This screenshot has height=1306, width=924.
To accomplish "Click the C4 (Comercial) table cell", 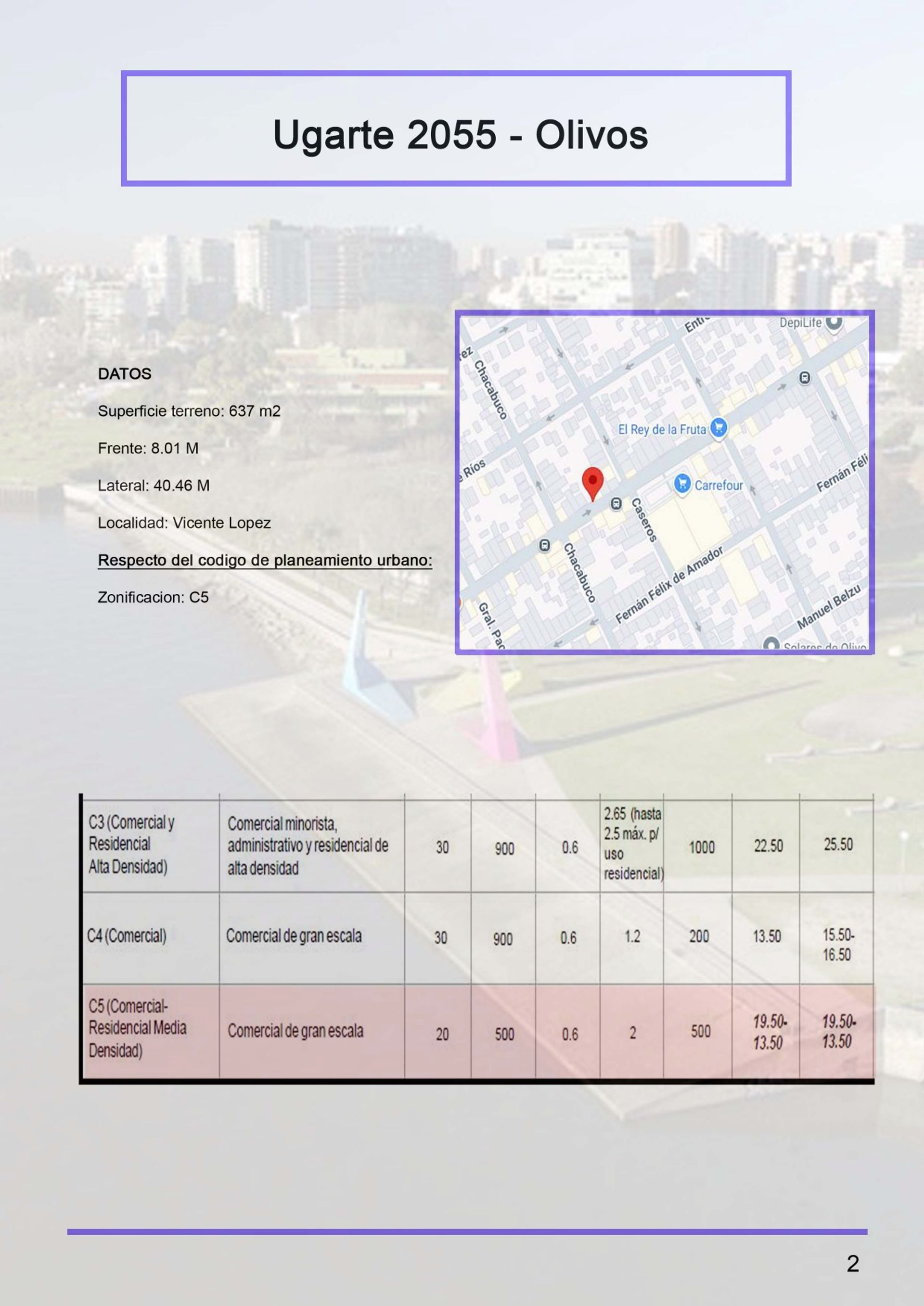I will 126,935.
